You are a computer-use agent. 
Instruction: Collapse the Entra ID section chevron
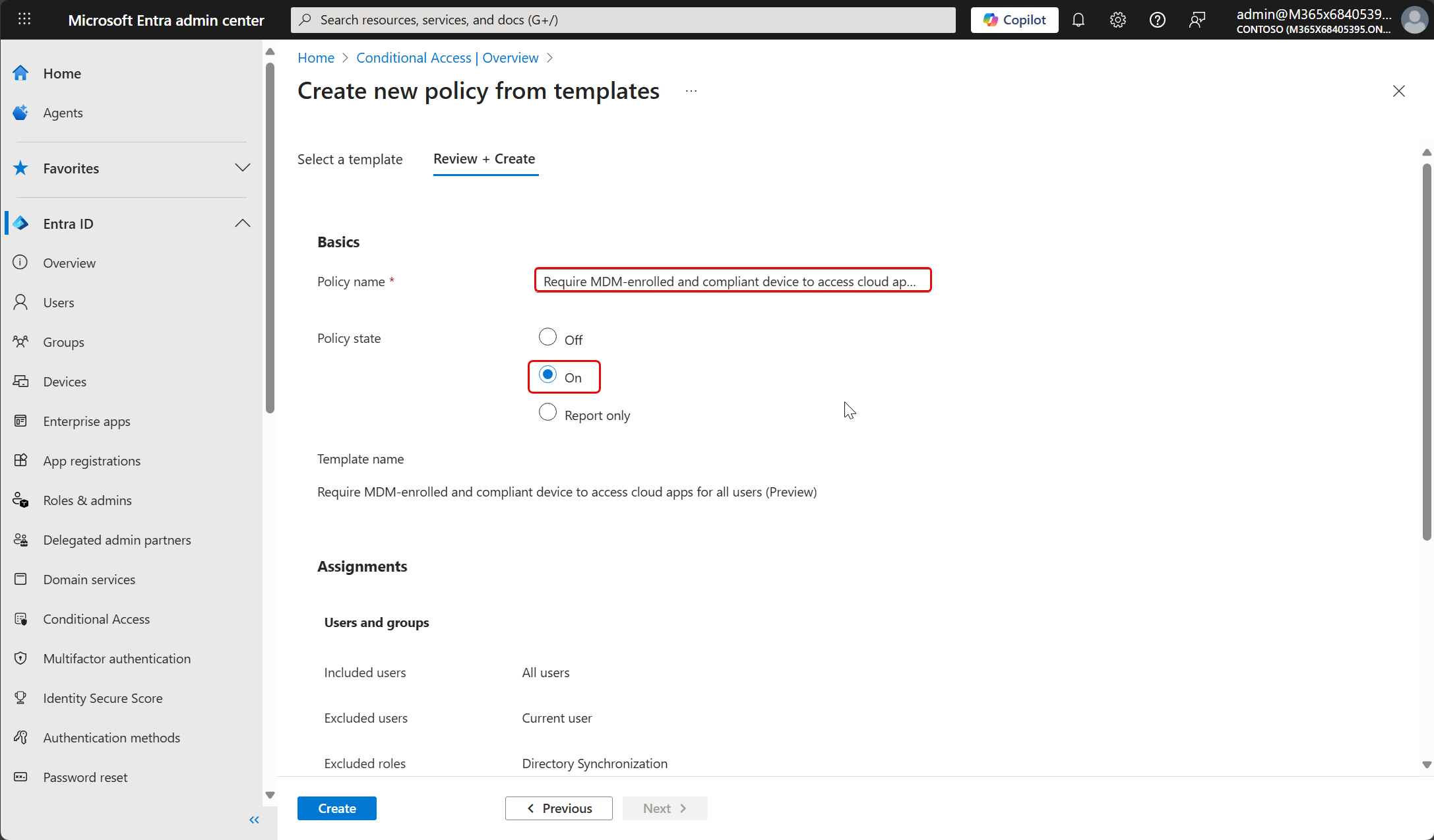[242, 223]
